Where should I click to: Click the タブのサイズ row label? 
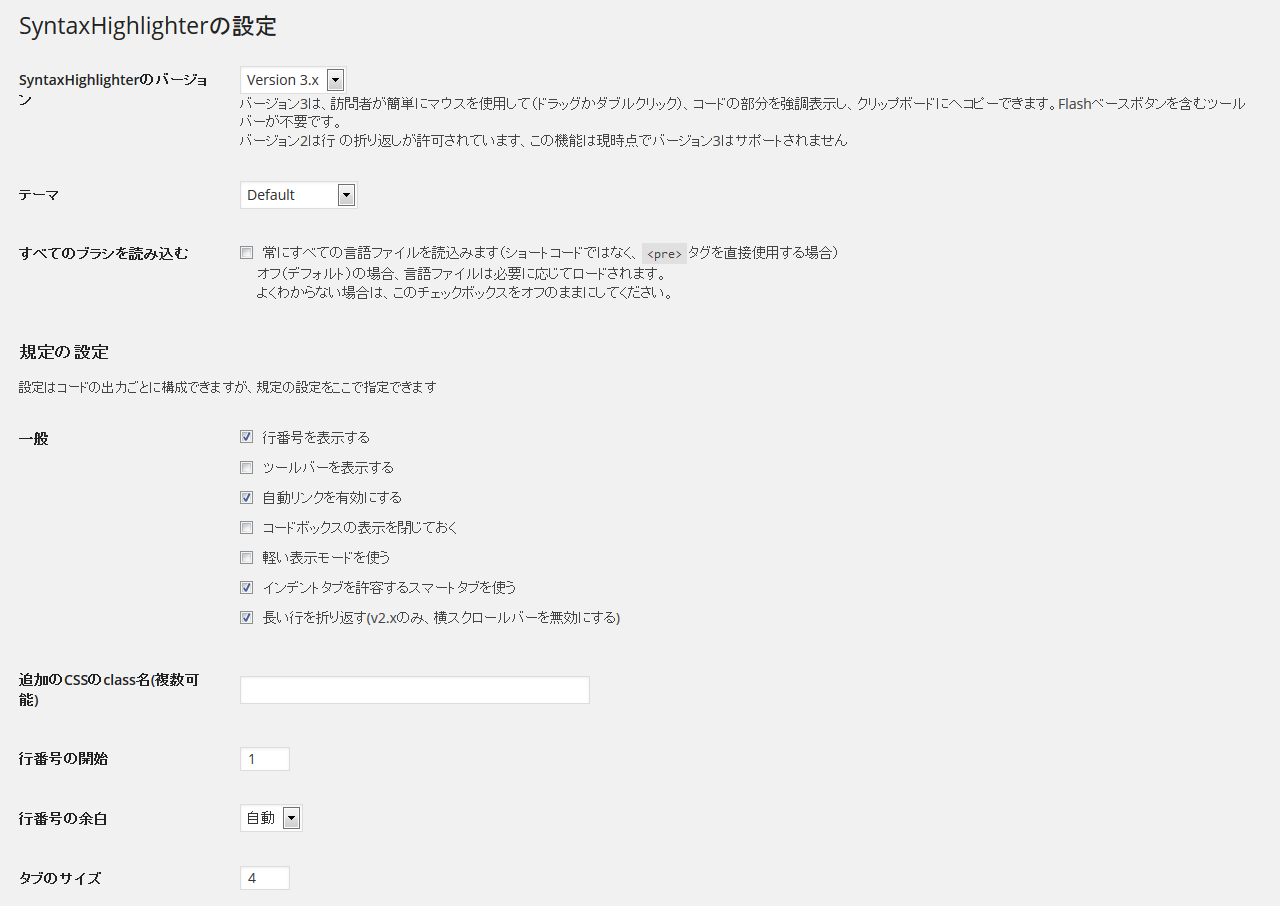60,879
